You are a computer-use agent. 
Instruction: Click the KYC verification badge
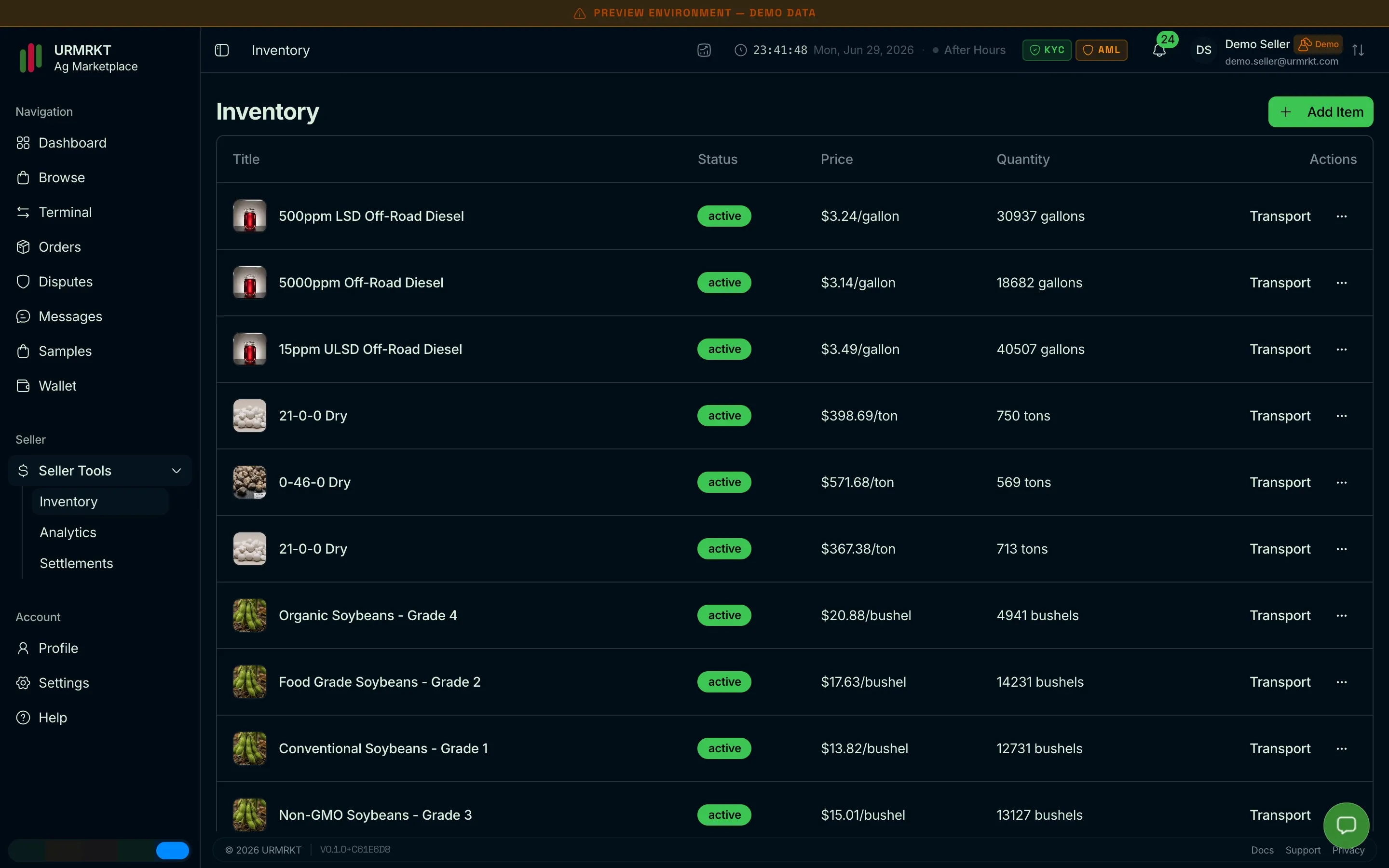(1047, 50)
